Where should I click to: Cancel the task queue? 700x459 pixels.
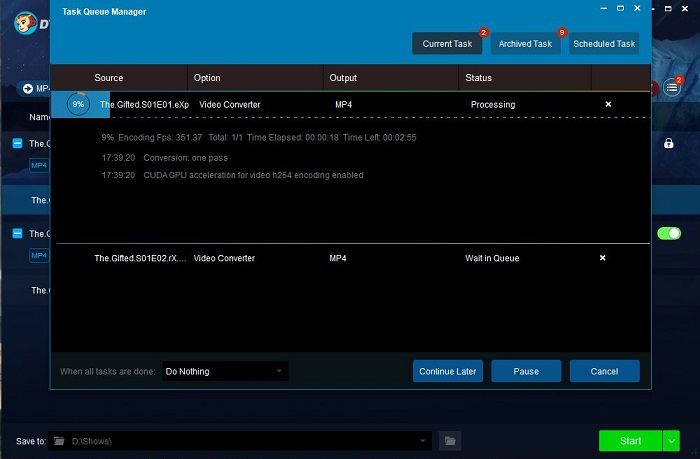tap(604, 371)
